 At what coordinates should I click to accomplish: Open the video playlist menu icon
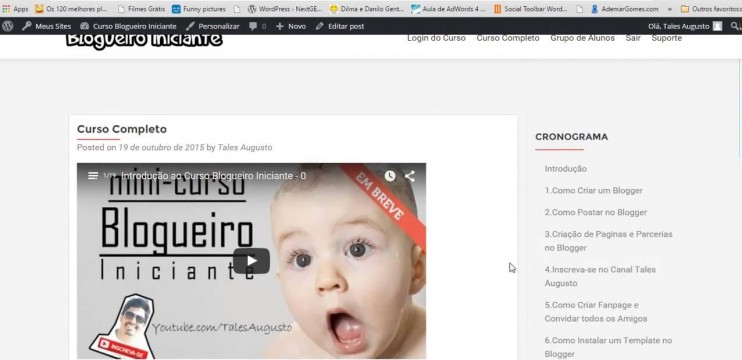[x=93, y=176]
